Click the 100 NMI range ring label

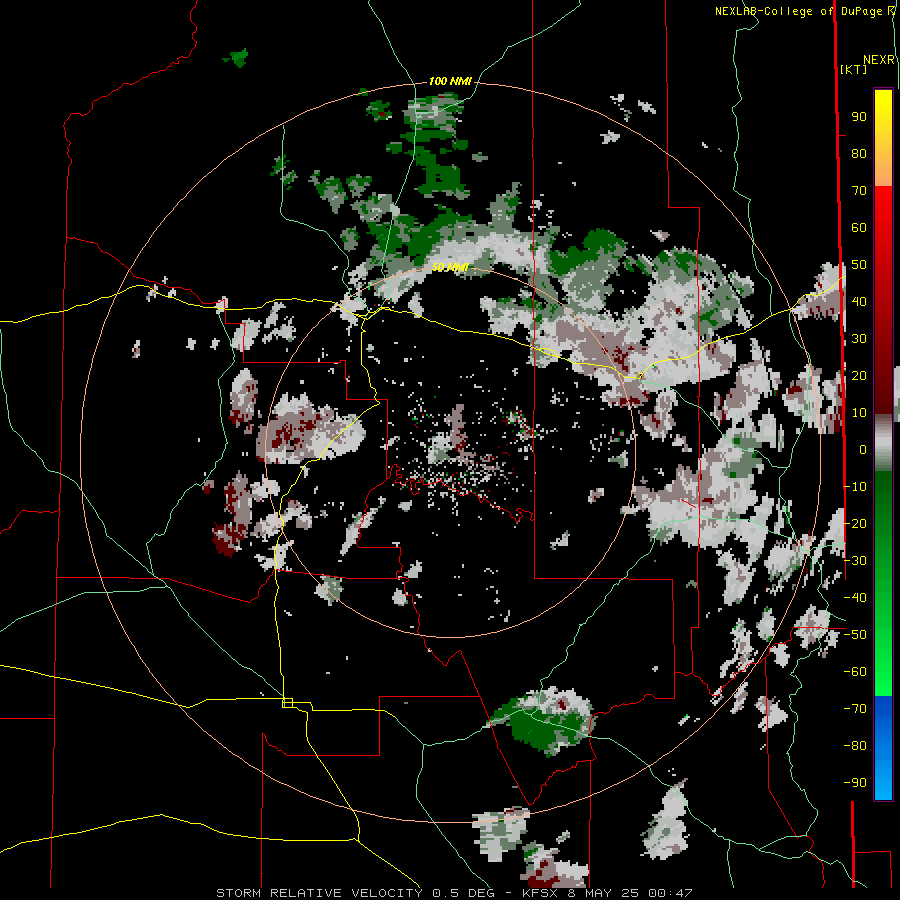click(450, 82)
